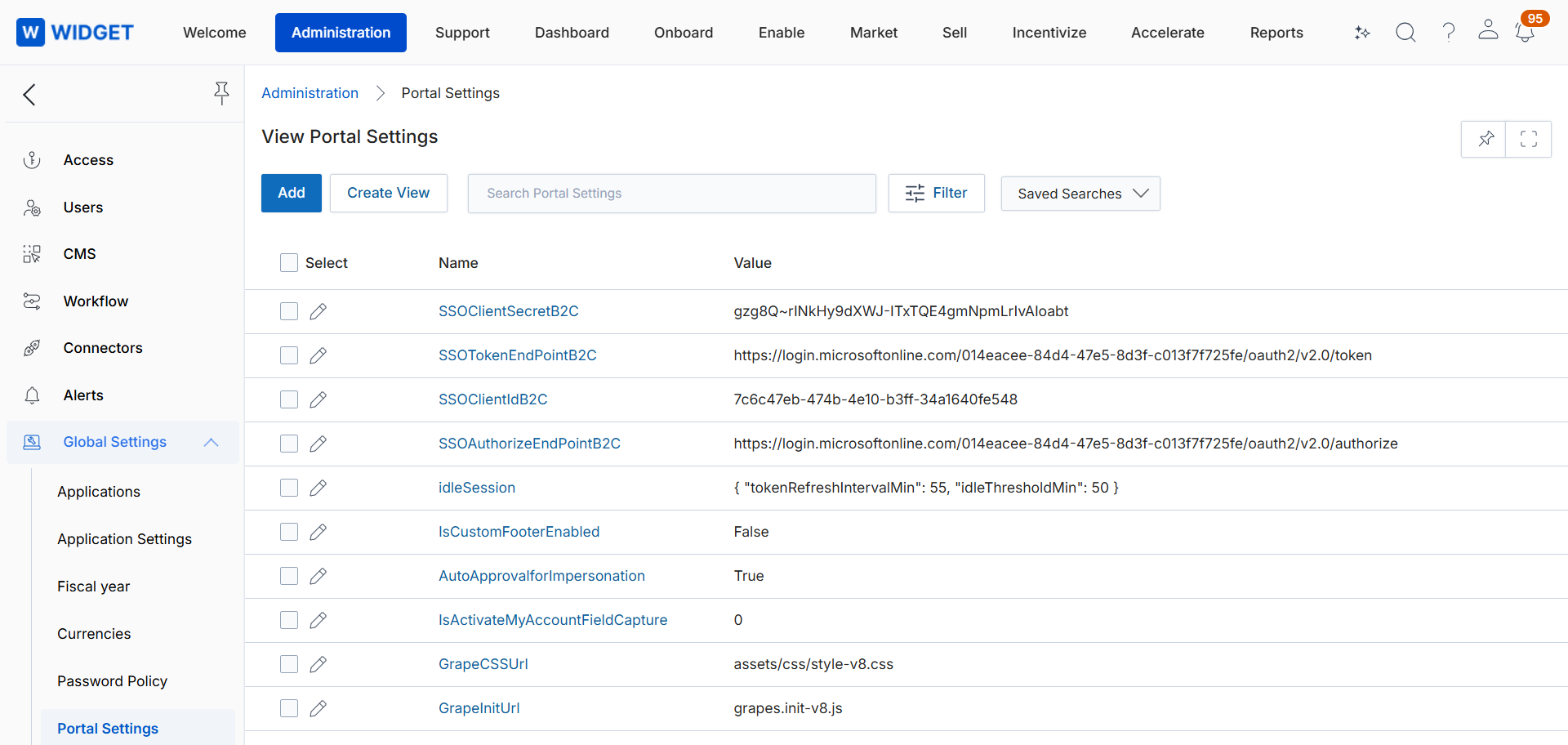Open the notifications bell with 95 badge
Image resolution: width=1568 pixels, height=745 pixels.
point(1525,32)
